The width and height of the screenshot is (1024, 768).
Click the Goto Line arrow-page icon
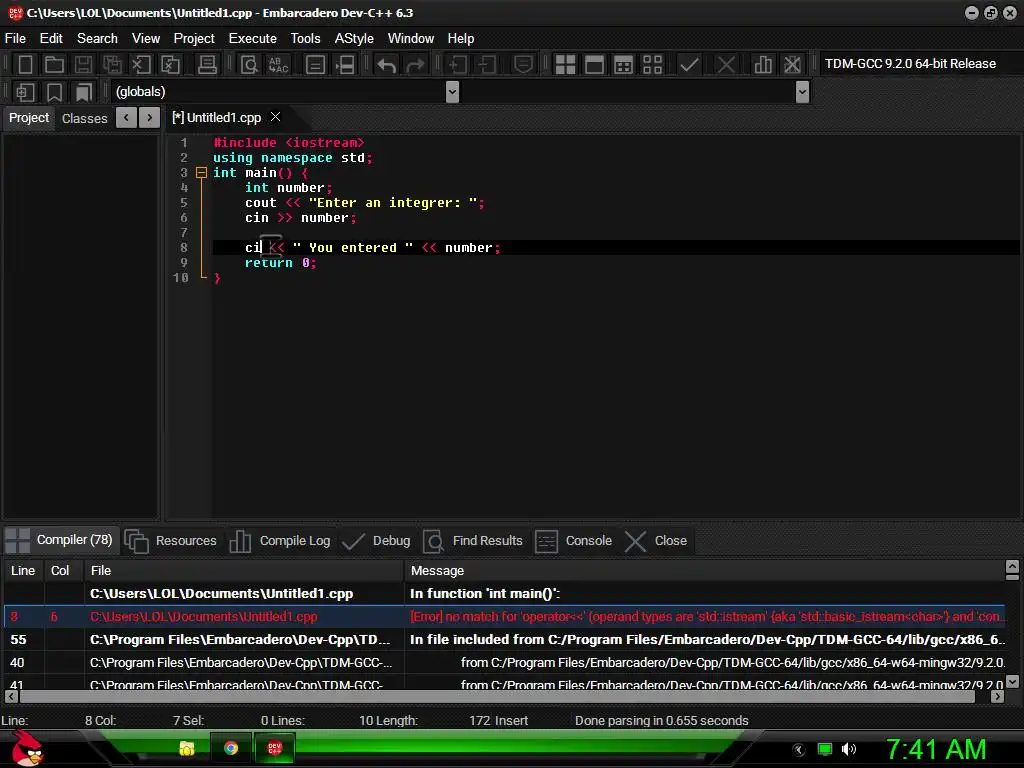(x=345, y=64)
